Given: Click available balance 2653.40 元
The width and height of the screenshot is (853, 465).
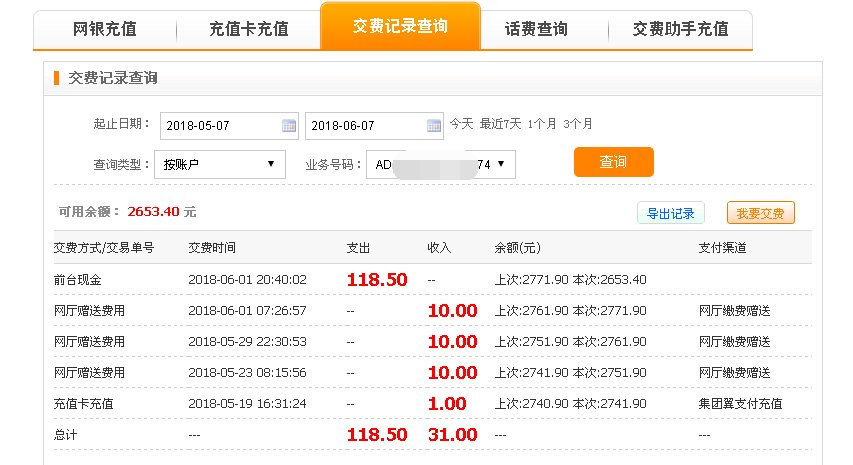Looking at the screenshot, I should 162,212.
